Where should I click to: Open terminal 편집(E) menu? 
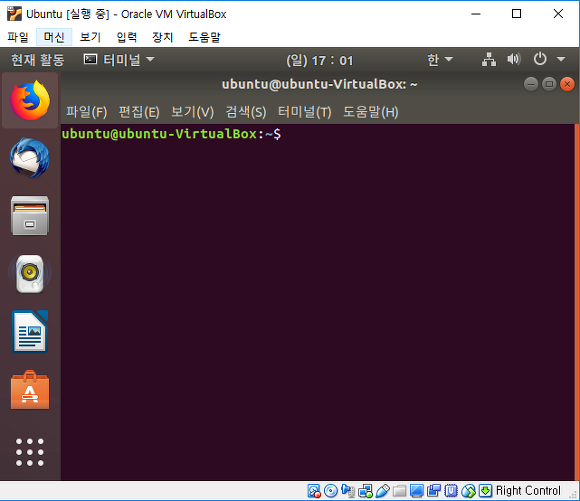139,112
